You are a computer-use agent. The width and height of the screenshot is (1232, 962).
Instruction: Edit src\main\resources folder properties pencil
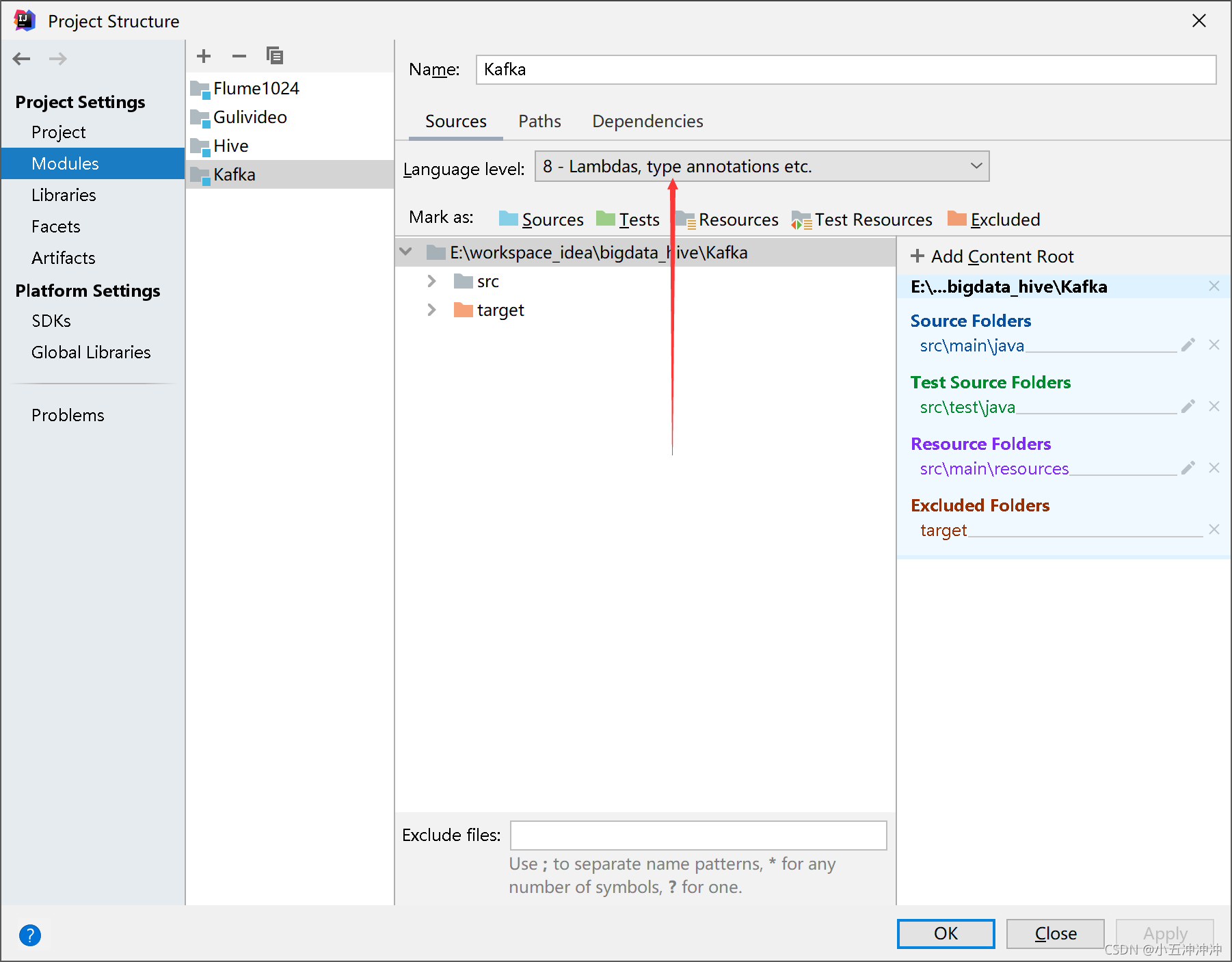tap(1188, 468)
